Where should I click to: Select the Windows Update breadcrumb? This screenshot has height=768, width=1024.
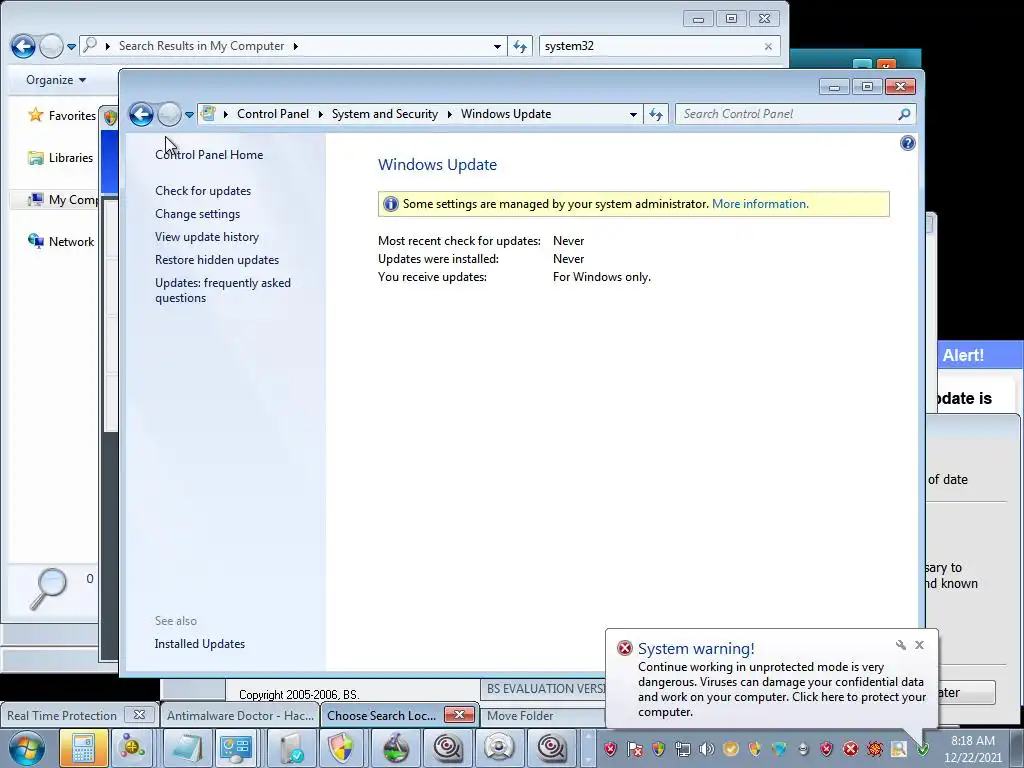[x=506, y=114]
